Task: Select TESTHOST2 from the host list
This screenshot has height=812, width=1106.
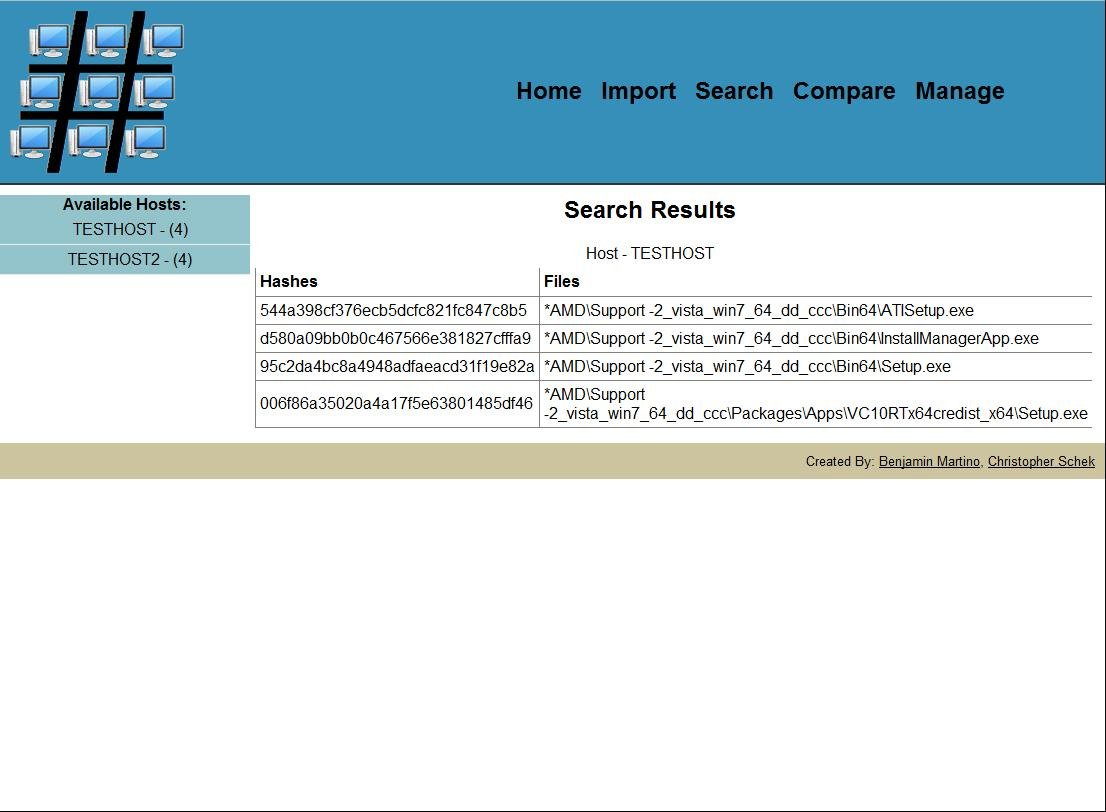Action: [125, 259]
